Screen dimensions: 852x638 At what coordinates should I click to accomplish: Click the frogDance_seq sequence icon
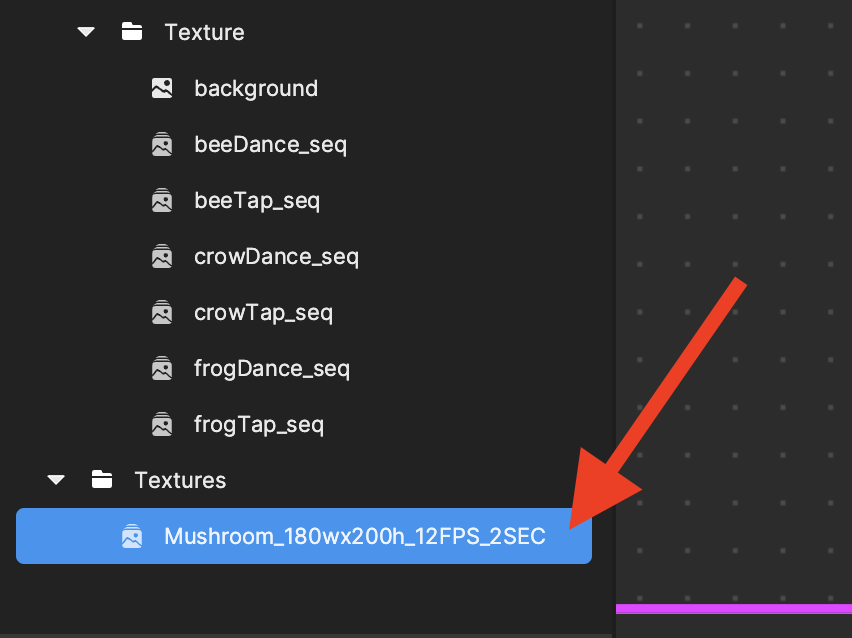click(x=161, y=368)
